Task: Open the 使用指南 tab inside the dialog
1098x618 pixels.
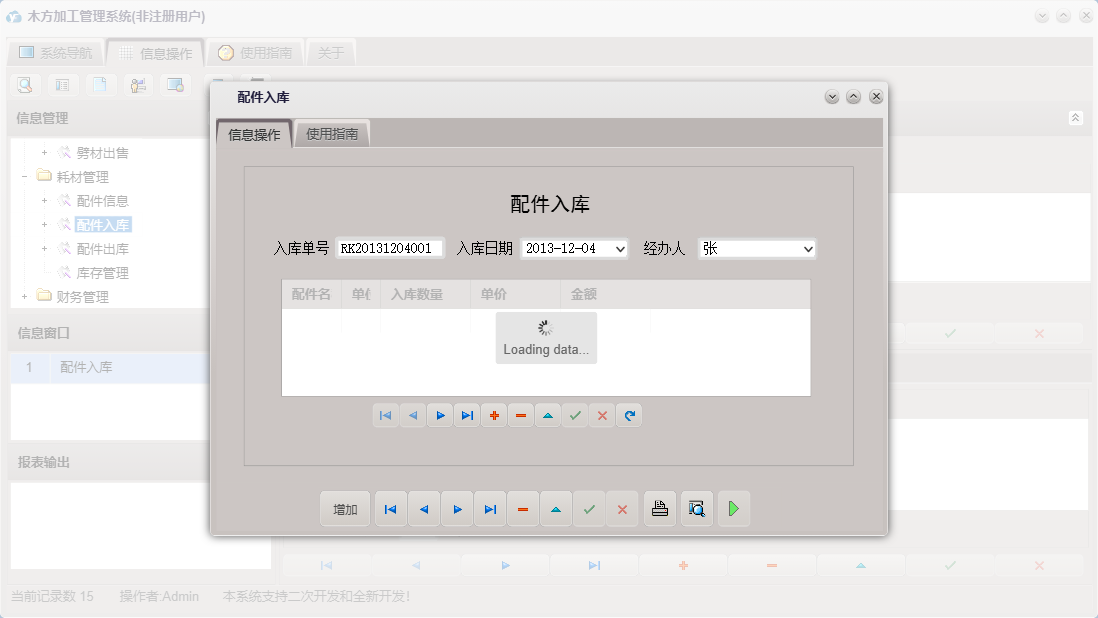Action: [x=330, y=132]
